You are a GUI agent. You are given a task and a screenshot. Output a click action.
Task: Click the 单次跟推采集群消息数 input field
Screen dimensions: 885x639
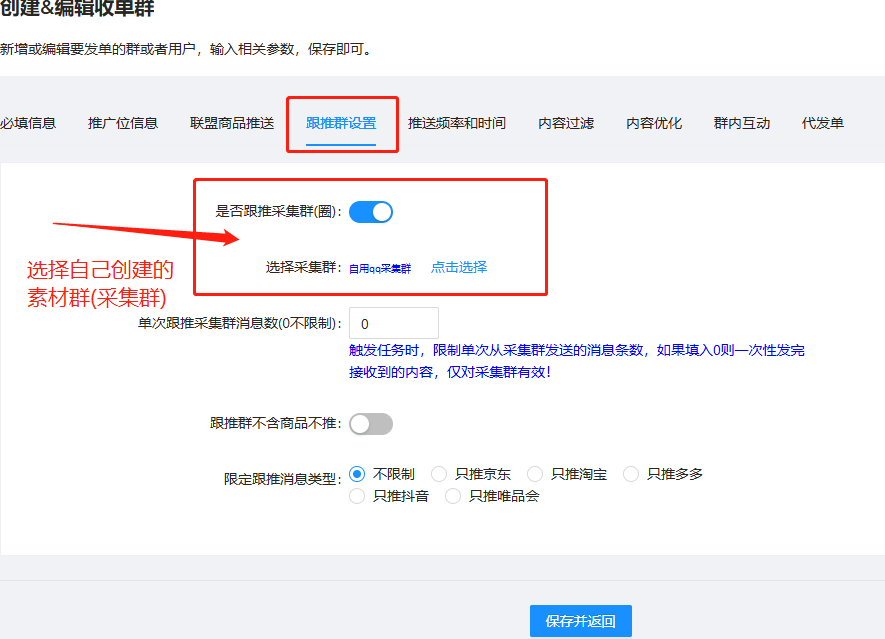click(x=394, y=324)
